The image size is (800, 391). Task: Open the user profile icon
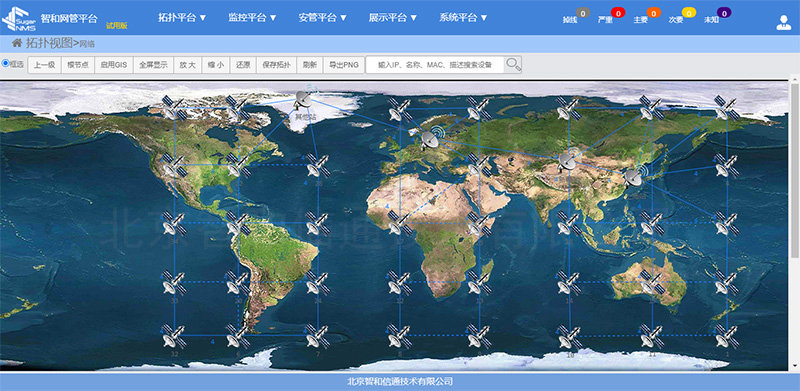tap(783, 22)
